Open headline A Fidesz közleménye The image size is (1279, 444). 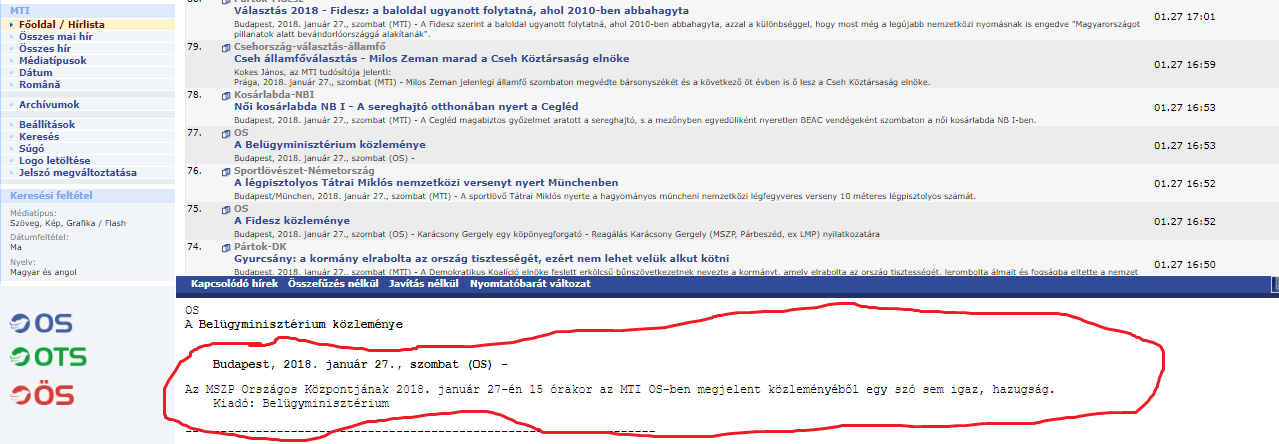click(291, 220)
